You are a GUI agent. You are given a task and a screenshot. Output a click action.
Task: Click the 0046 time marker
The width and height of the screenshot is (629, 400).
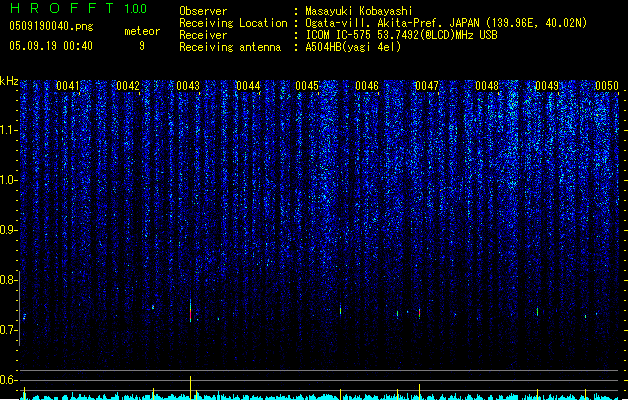[367, 86]
